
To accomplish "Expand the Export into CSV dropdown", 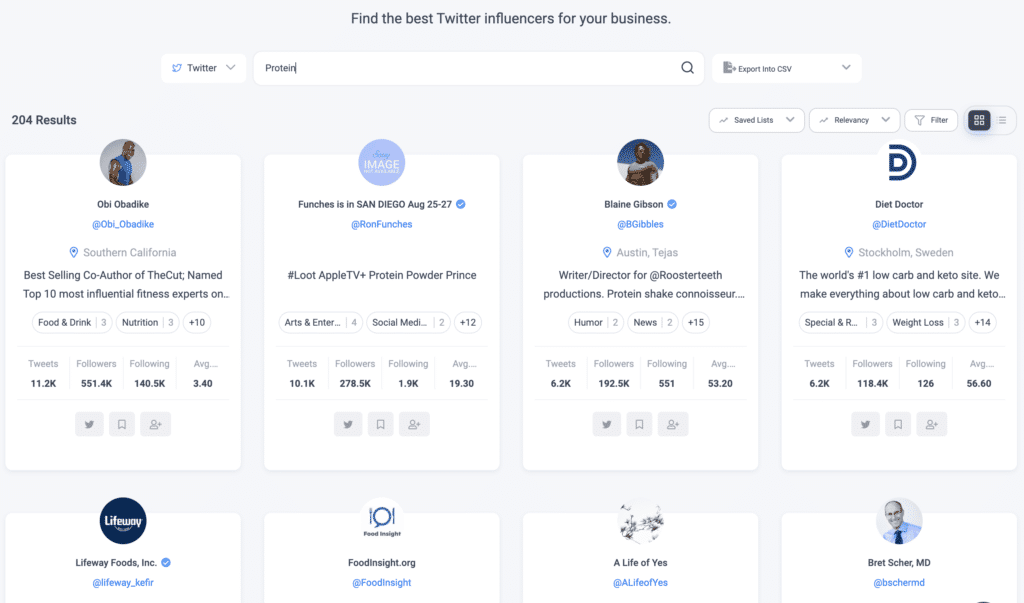I will (786, 68).
